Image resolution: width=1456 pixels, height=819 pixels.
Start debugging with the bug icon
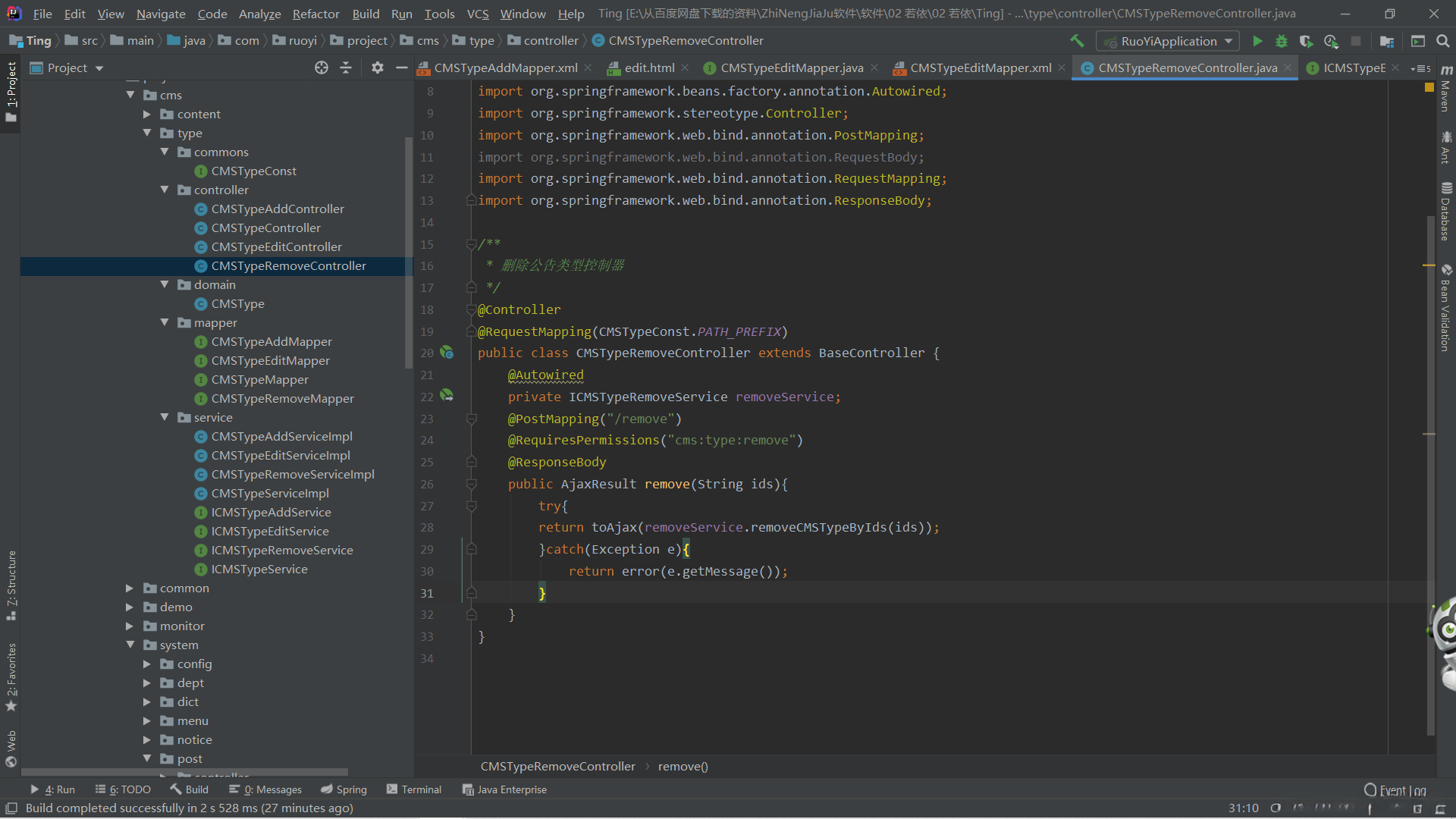pos(1282,41)
